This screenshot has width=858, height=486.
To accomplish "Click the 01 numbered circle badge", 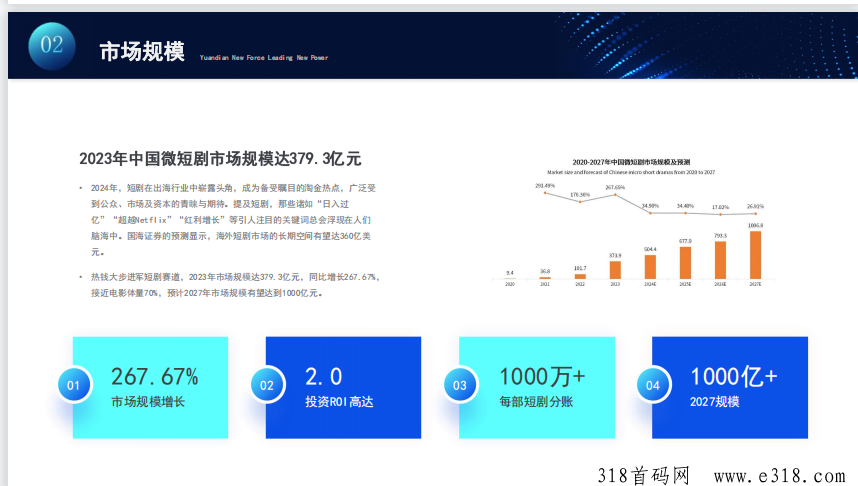I will (74, 385).
